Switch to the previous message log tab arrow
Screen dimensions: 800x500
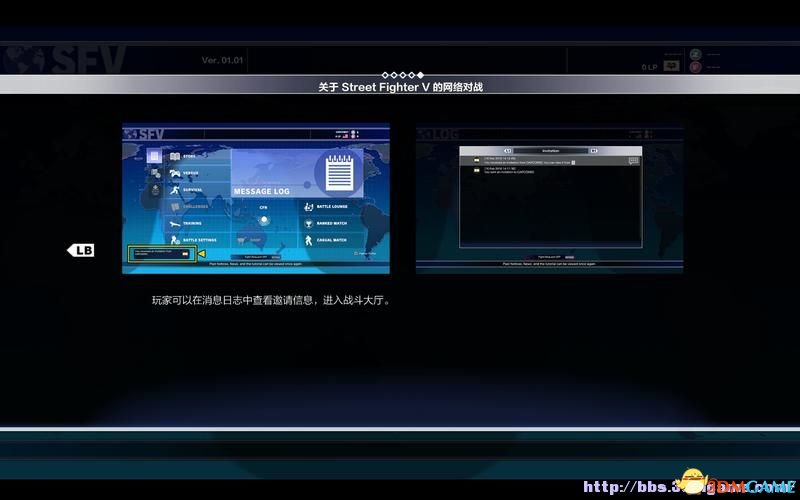pyautogui.click(x=508, y=151)
